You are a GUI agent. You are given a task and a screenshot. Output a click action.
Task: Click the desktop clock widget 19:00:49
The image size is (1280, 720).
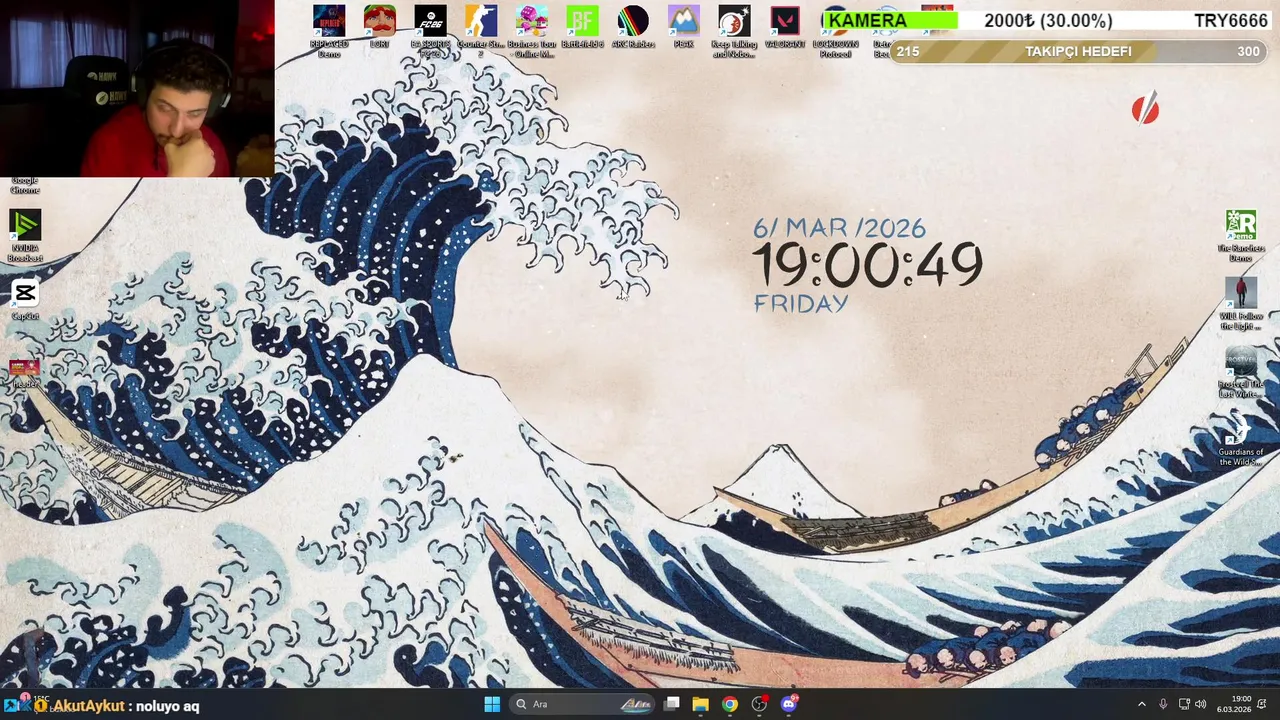point(867,265)
